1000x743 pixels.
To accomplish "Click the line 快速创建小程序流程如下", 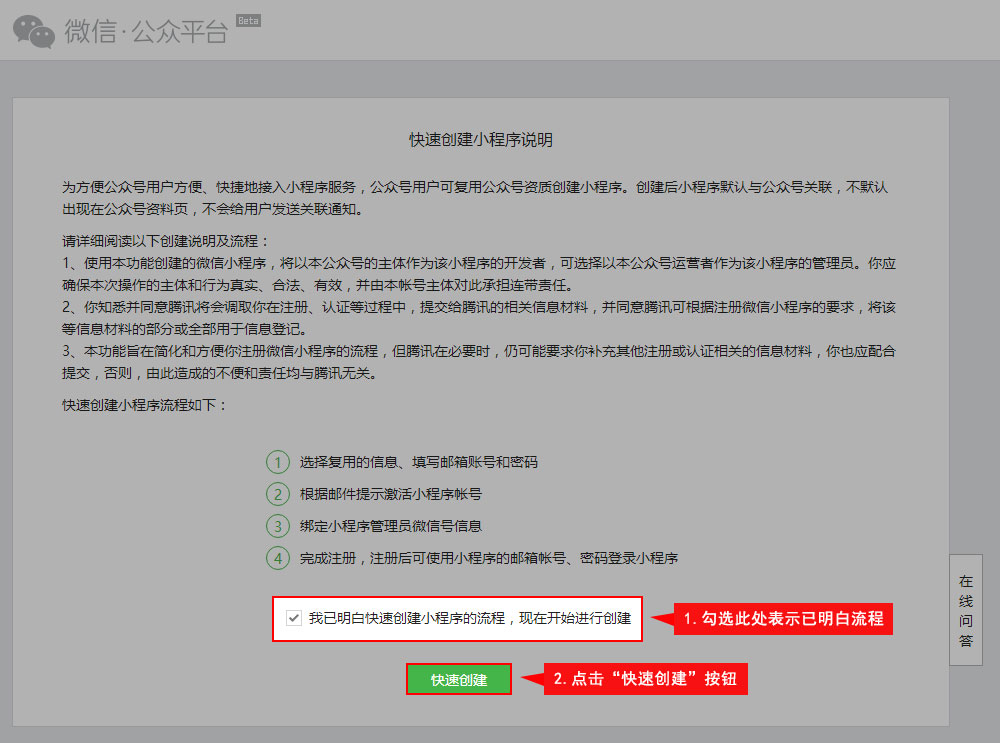I will click(x=146, y=405).
